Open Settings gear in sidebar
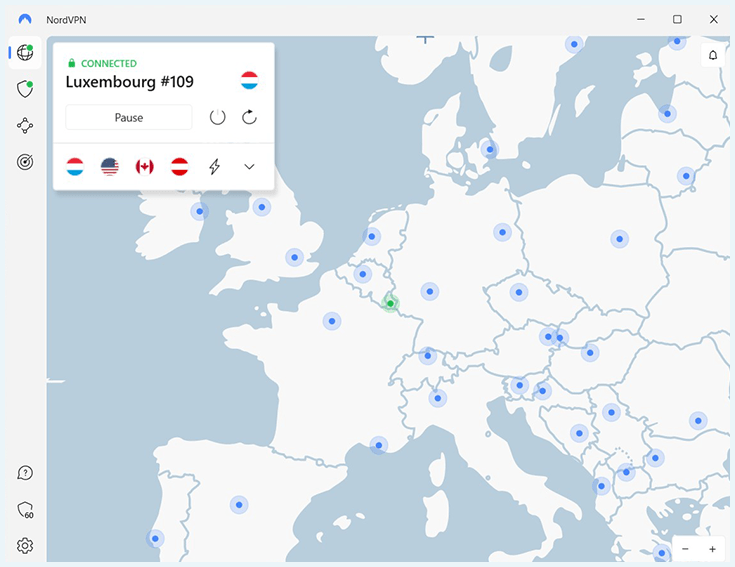 click(25, 546)
